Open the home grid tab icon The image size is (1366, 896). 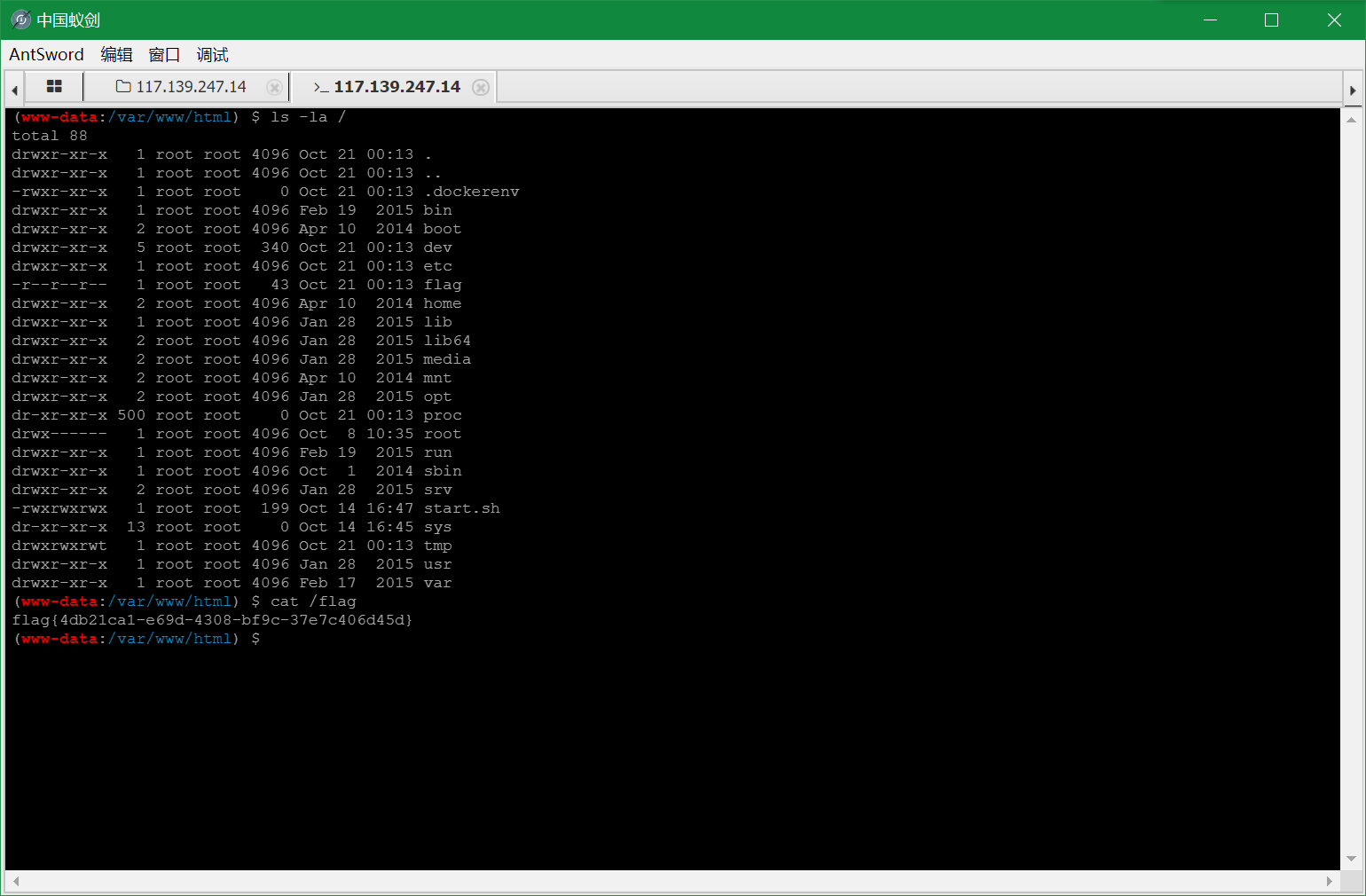pyautogui.click(x=54, y=86)
